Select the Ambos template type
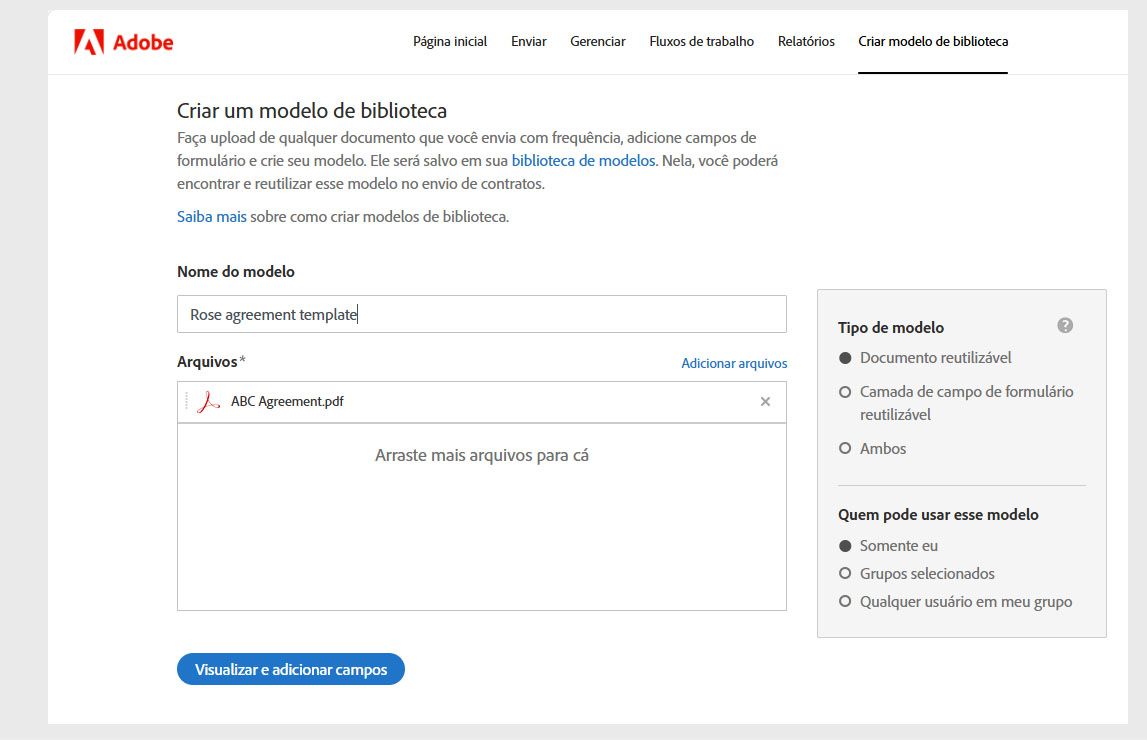This screenshot has width=1147, height=740. click(x=845, y=448)
